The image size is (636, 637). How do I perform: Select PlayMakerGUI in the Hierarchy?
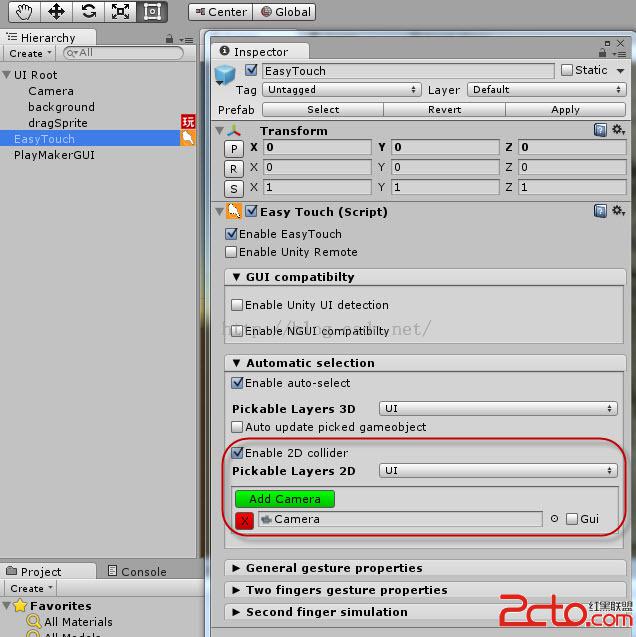(54, 155)
